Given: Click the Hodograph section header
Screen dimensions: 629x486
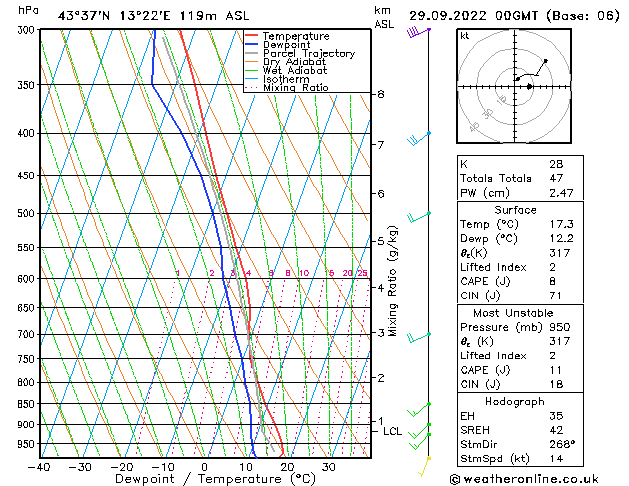Looking at the screenshot, I should tap(515, 401).
